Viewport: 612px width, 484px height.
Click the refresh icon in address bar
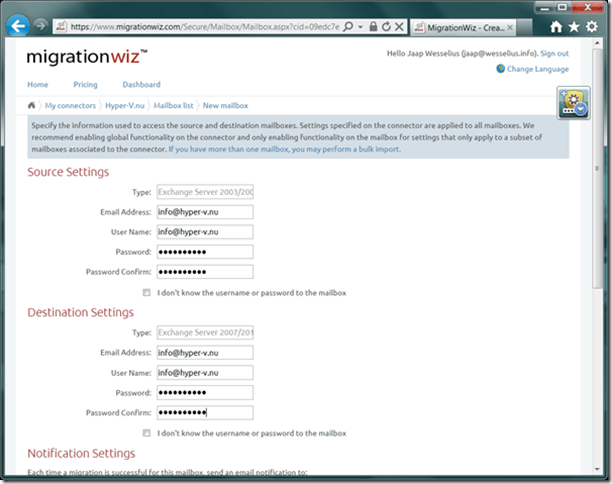385,27
